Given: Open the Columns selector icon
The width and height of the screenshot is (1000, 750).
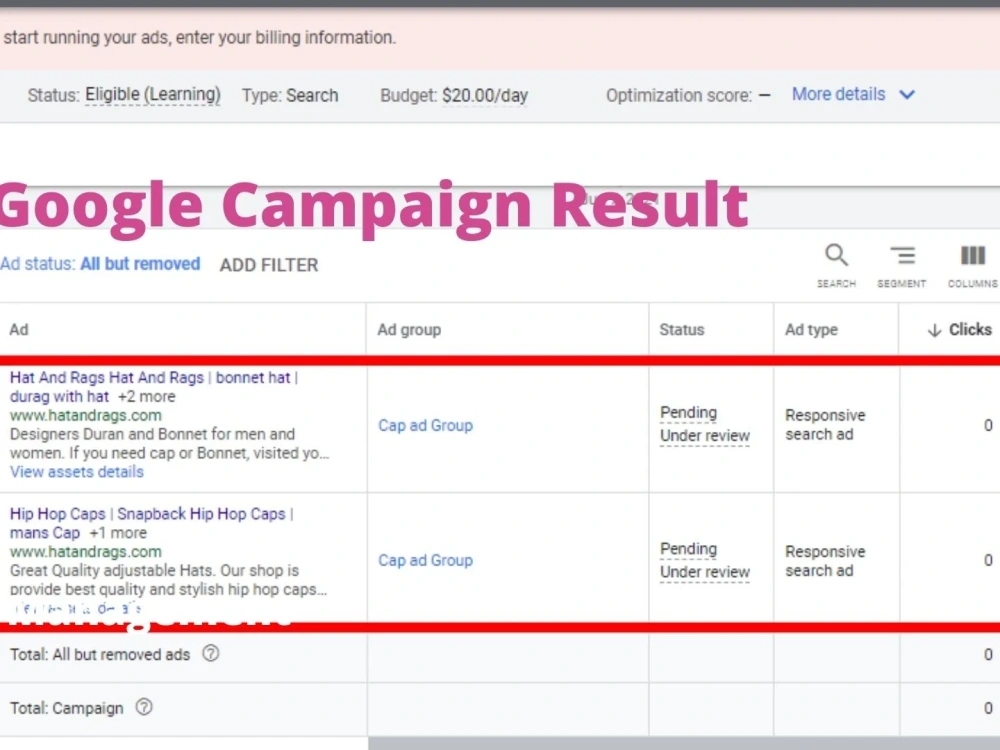Looking at the screenshot, I should tap(973, 256).
